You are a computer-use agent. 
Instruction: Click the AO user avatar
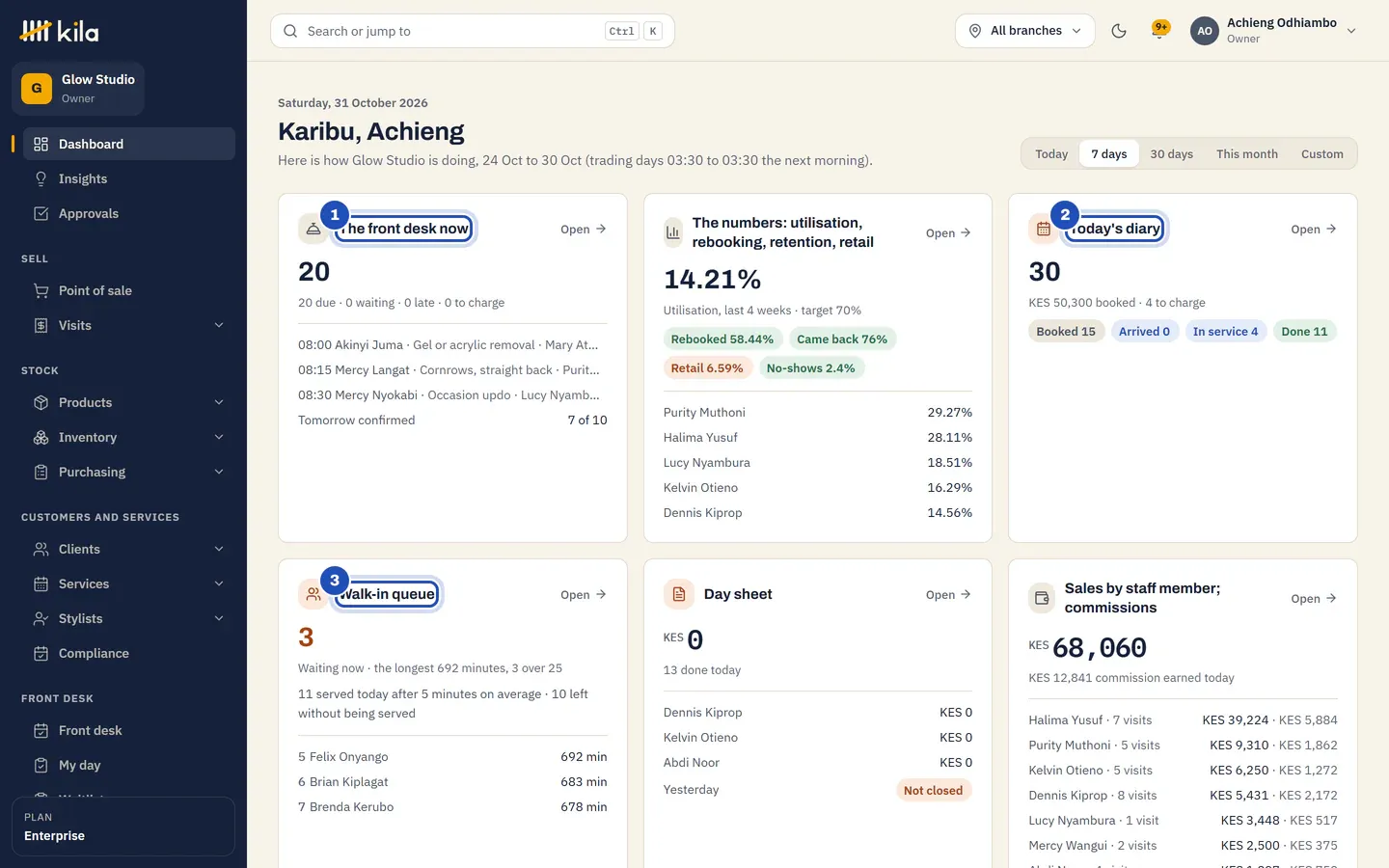click(x=1205, y=31)
